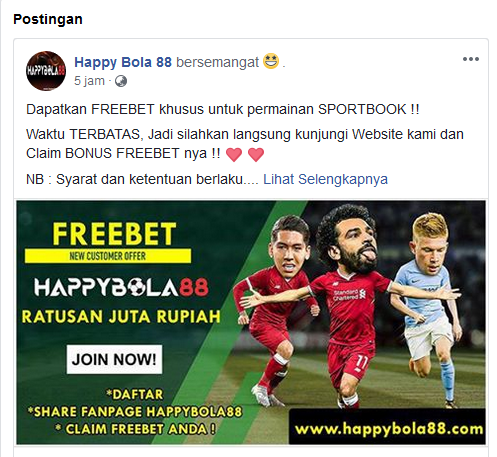Click the public globe privacy icon
This screenshot has height=457, width=497.
pos(121,81)
